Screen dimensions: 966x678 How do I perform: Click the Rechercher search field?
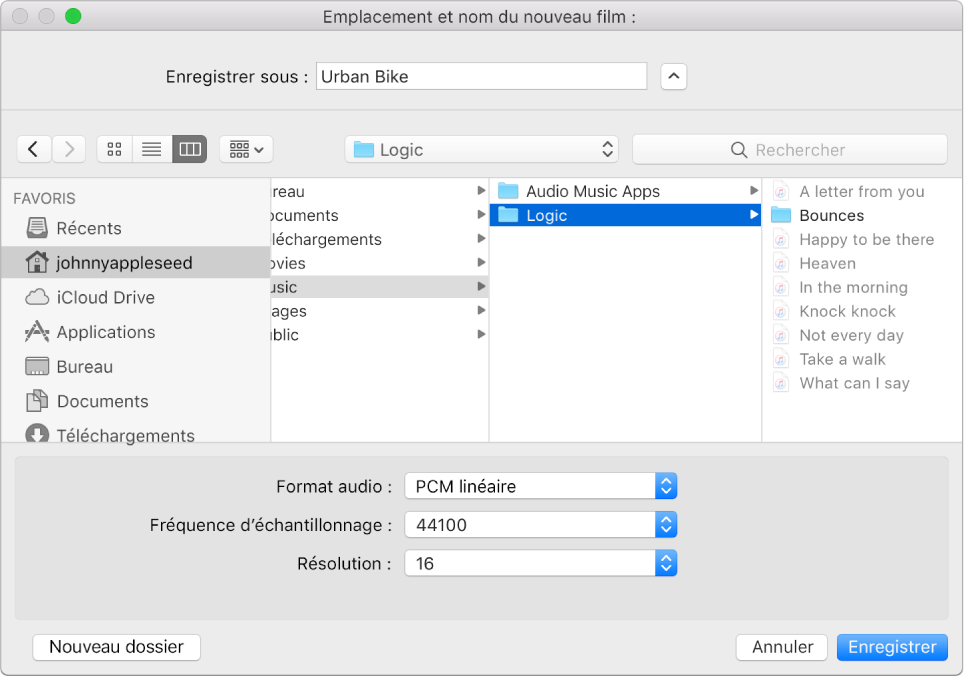tap(790, 150)
